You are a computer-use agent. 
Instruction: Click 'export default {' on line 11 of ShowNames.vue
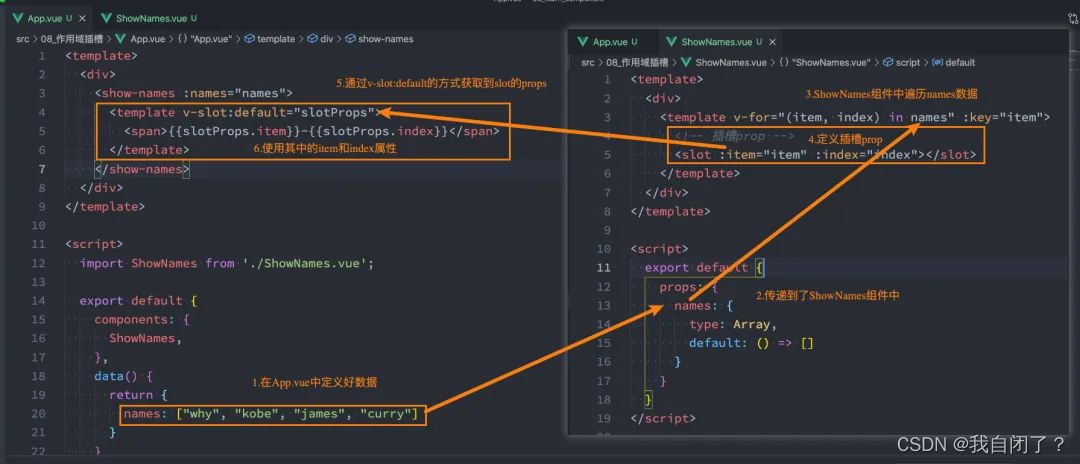click(x=704, y=268)
